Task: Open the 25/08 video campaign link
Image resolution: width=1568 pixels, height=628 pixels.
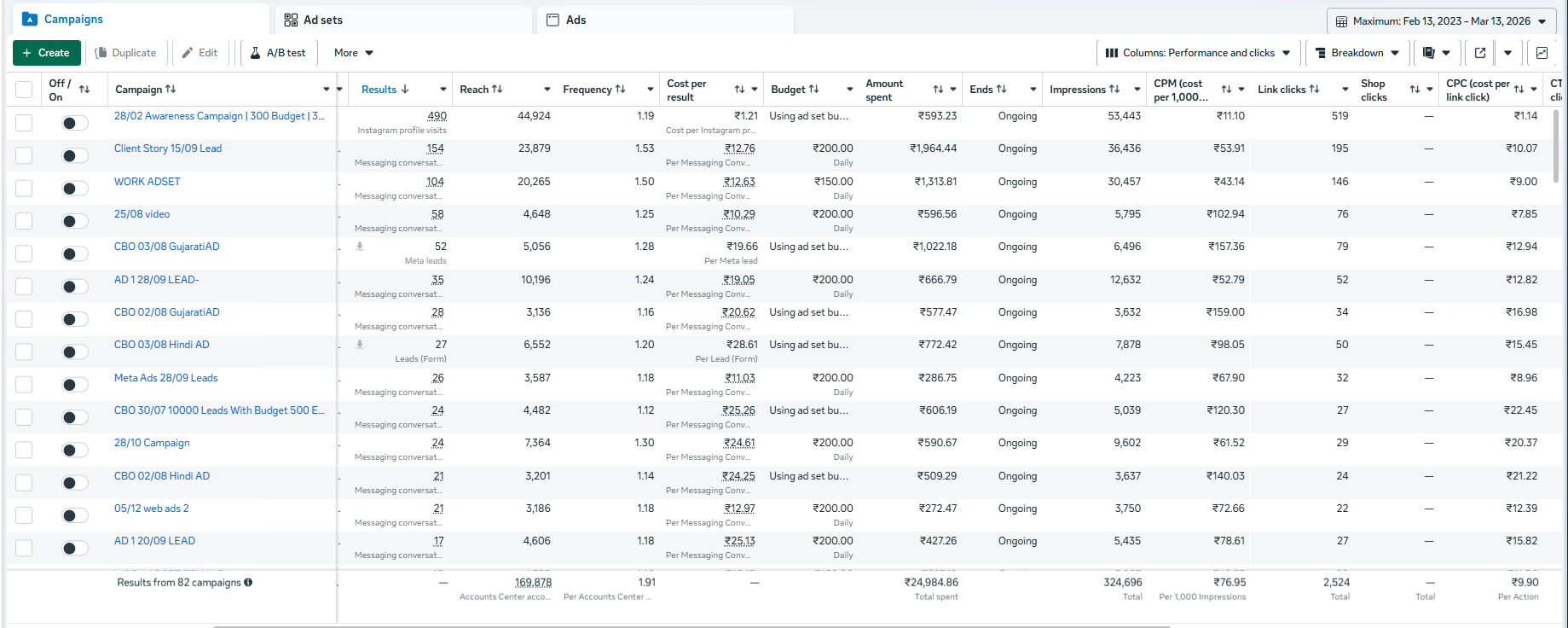Action: [142, 214]
